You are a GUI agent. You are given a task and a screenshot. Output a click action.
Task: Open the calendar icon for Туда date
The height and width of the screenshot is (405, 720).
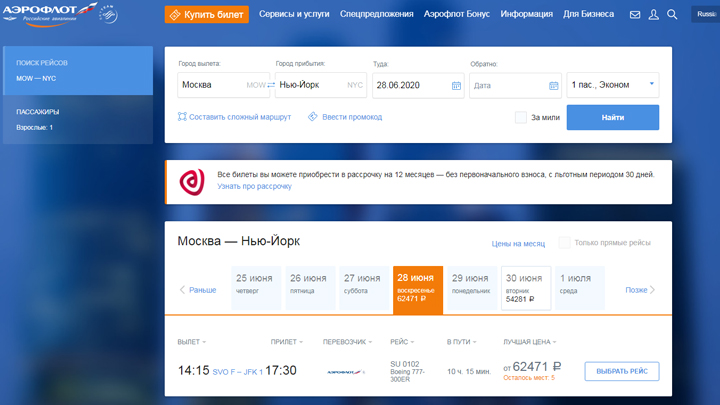[456, 85]
